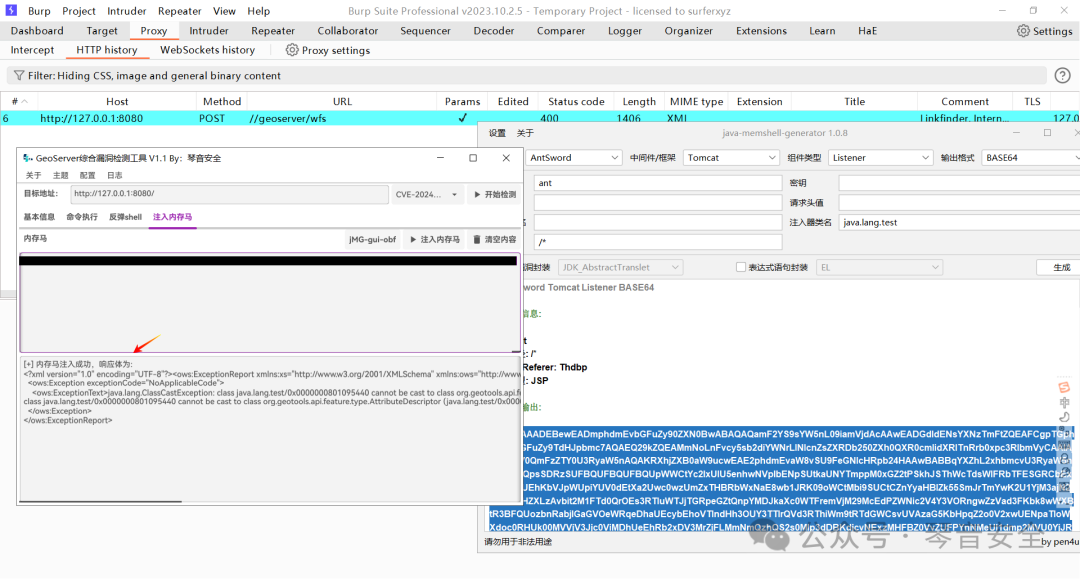
Task: Expand the BASE64 output format dropdown
Action: click(1031, 158)
